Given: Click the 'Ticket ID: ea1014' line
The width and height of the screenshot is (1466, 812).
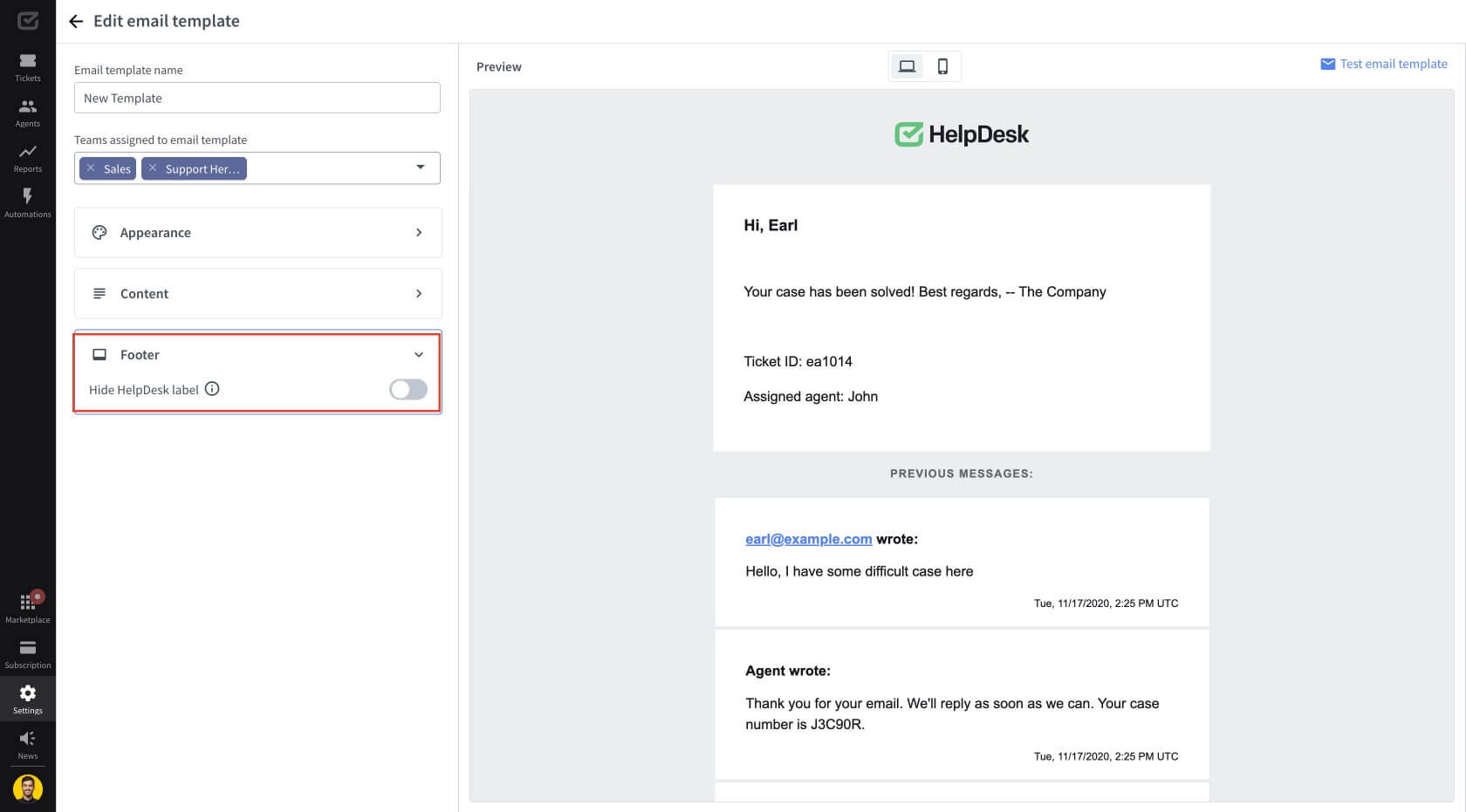Looking at the screenshot, I should click(798, 361).
